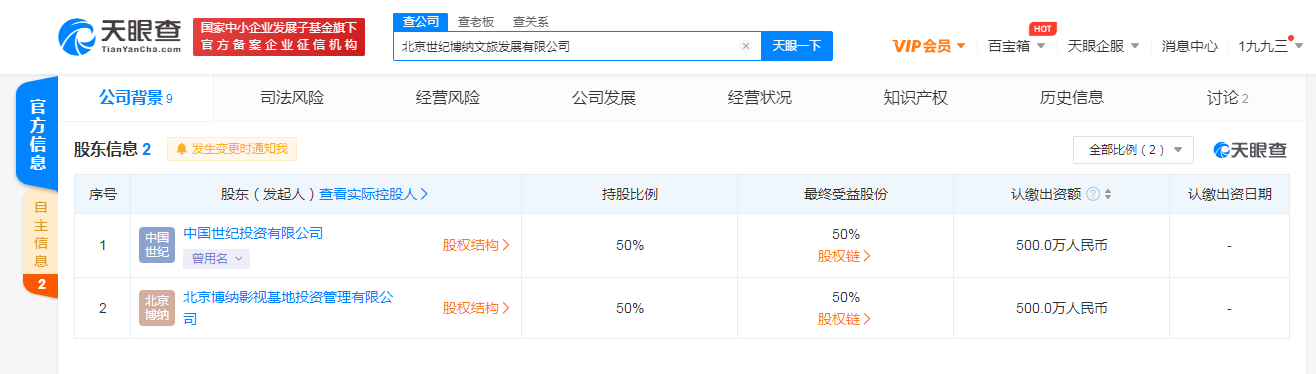This screenshot has height=374, width=1316.
Task: Select the 查老板 search tab
Action: click(475, 21)
